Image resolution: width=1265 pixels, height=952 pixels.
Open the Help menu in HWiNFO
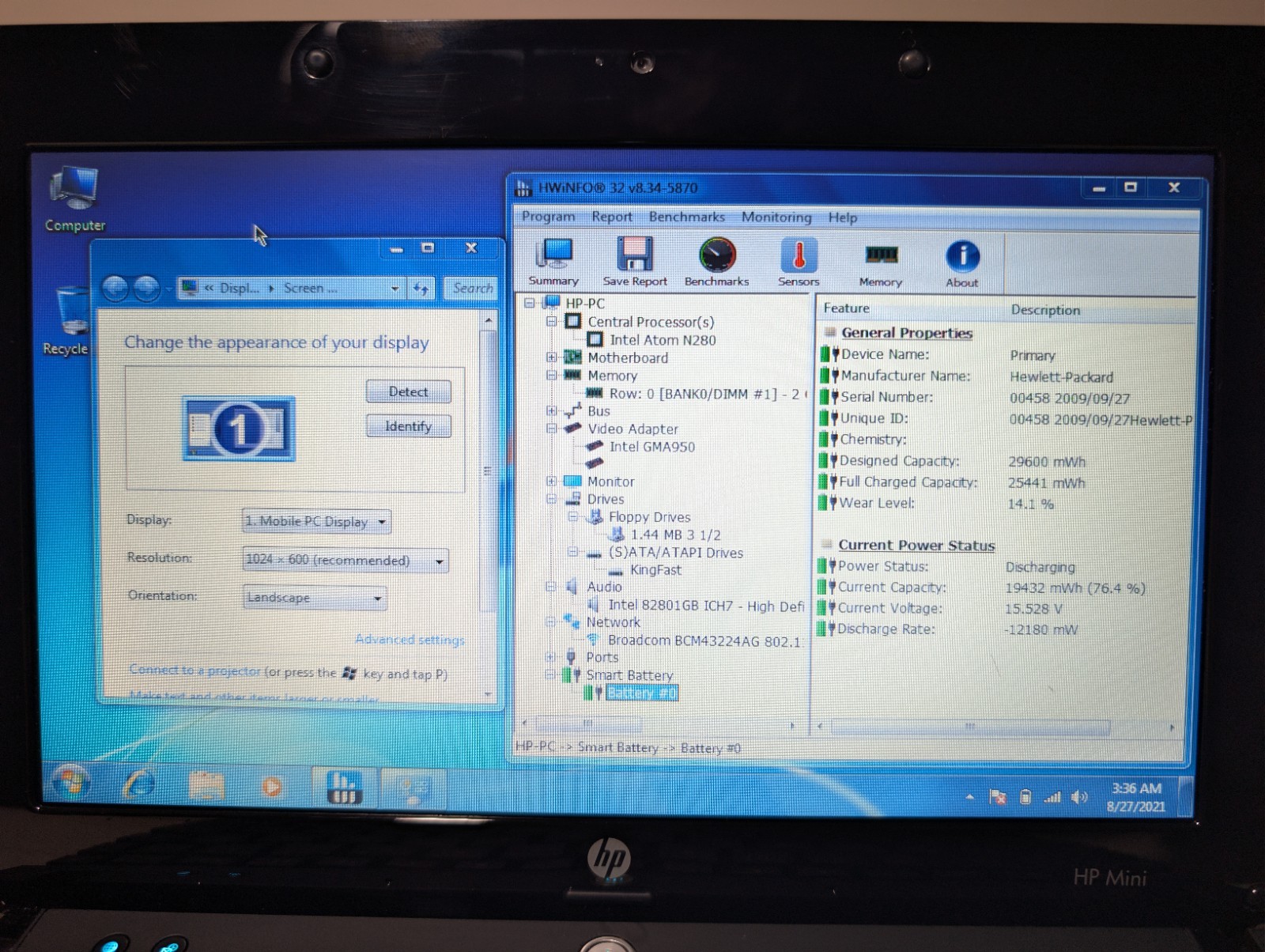point(843,217)
